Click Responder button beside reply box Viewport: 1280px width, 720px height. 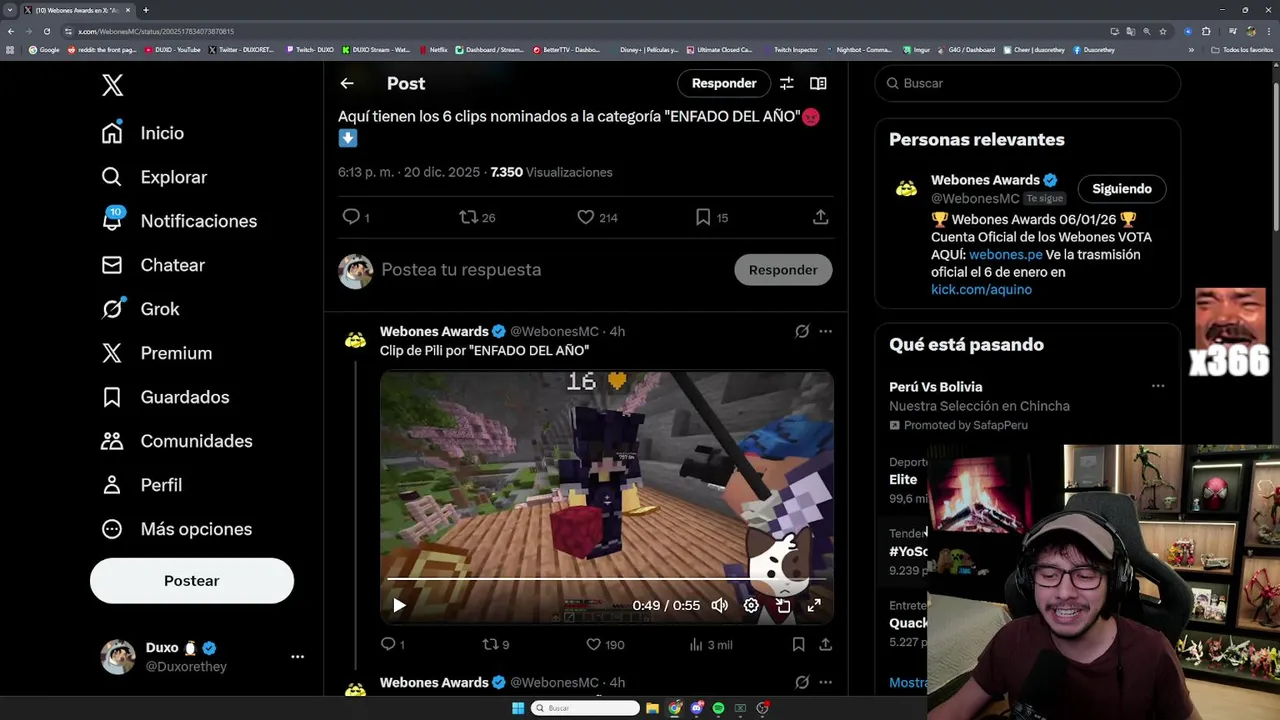783,270
